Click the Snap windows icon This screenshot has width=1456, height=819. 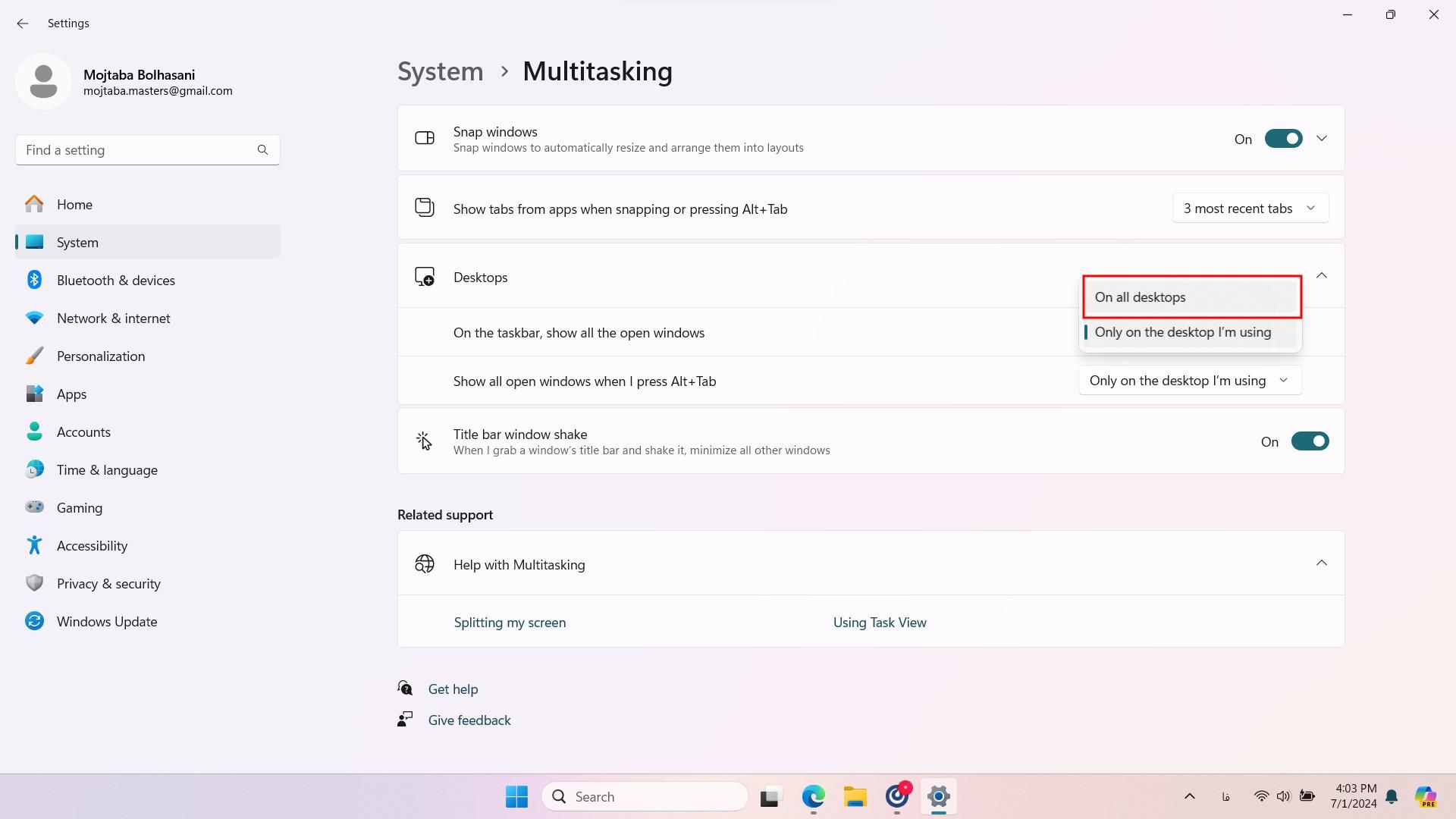[x=424, y=138]
